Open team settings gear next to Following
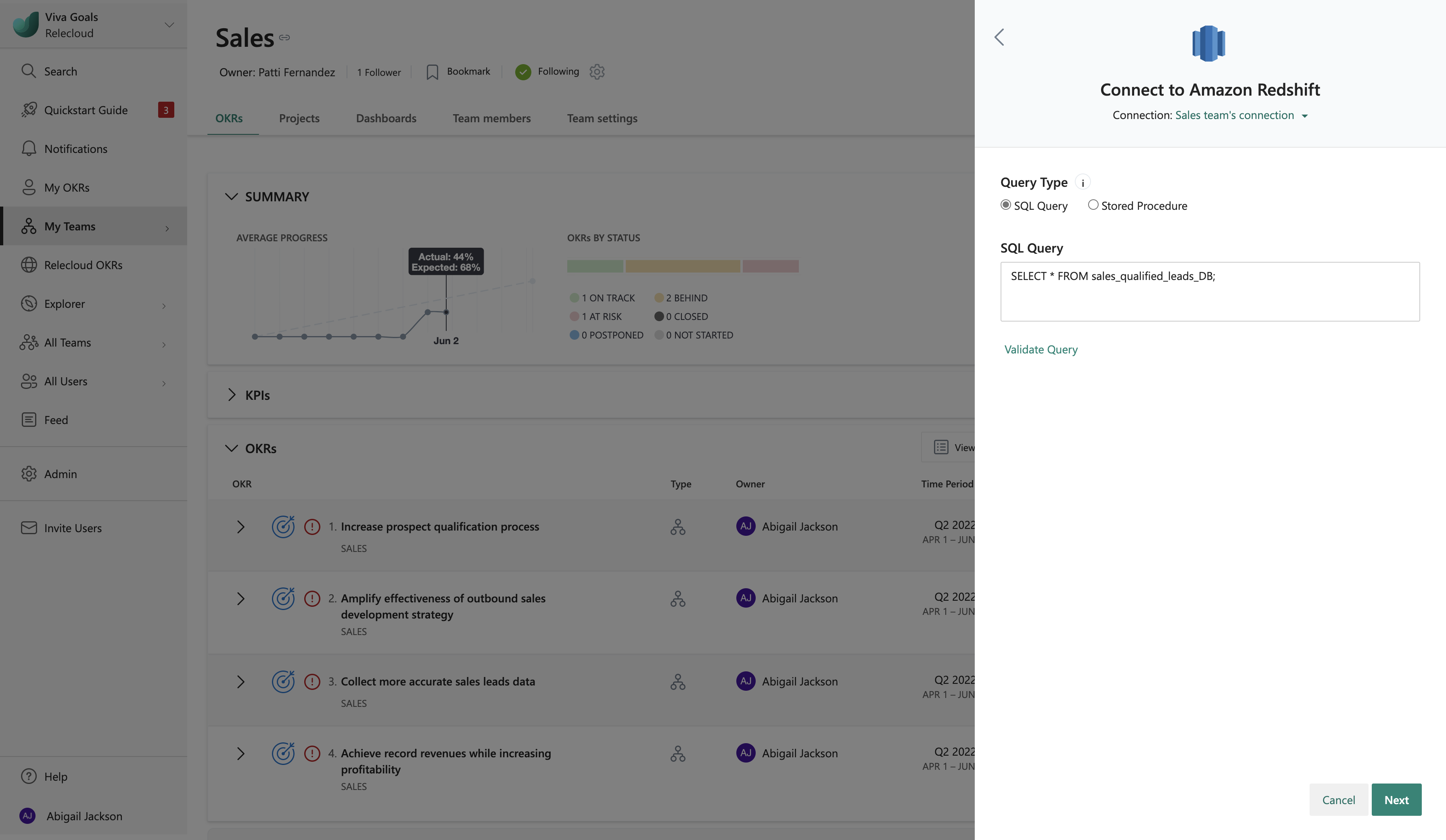 coord(597,72)
